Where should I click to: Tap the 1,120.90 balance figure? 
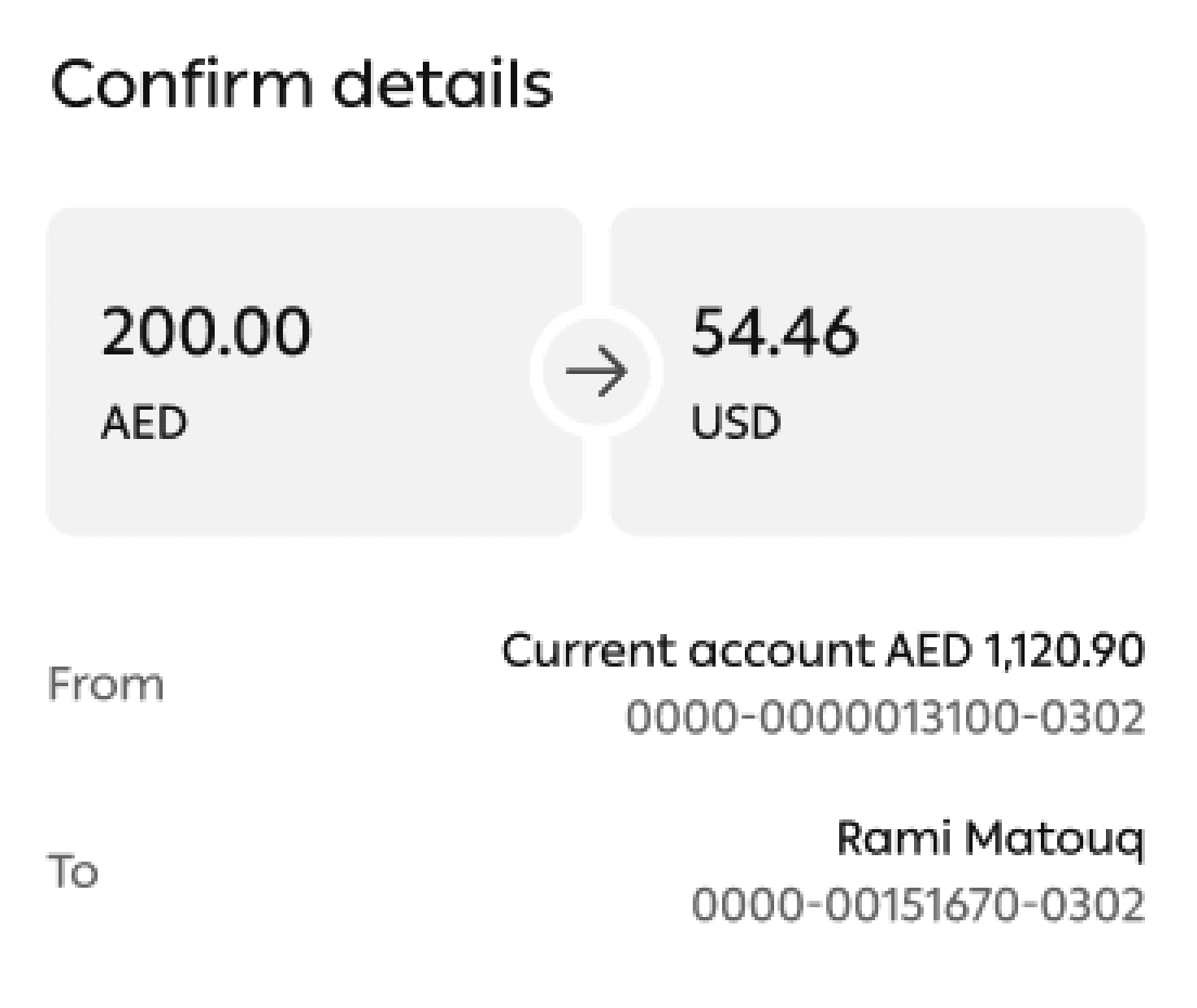tap(1064, 650)
